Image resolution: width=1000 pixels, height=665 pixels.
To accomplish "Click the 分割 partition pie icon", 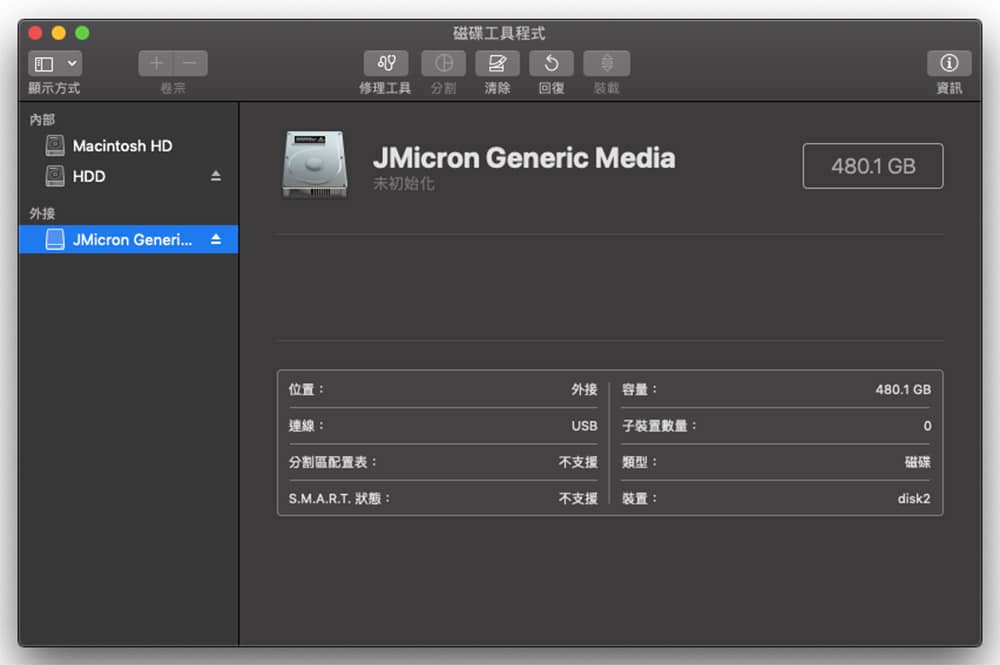I will pos(444,63).
